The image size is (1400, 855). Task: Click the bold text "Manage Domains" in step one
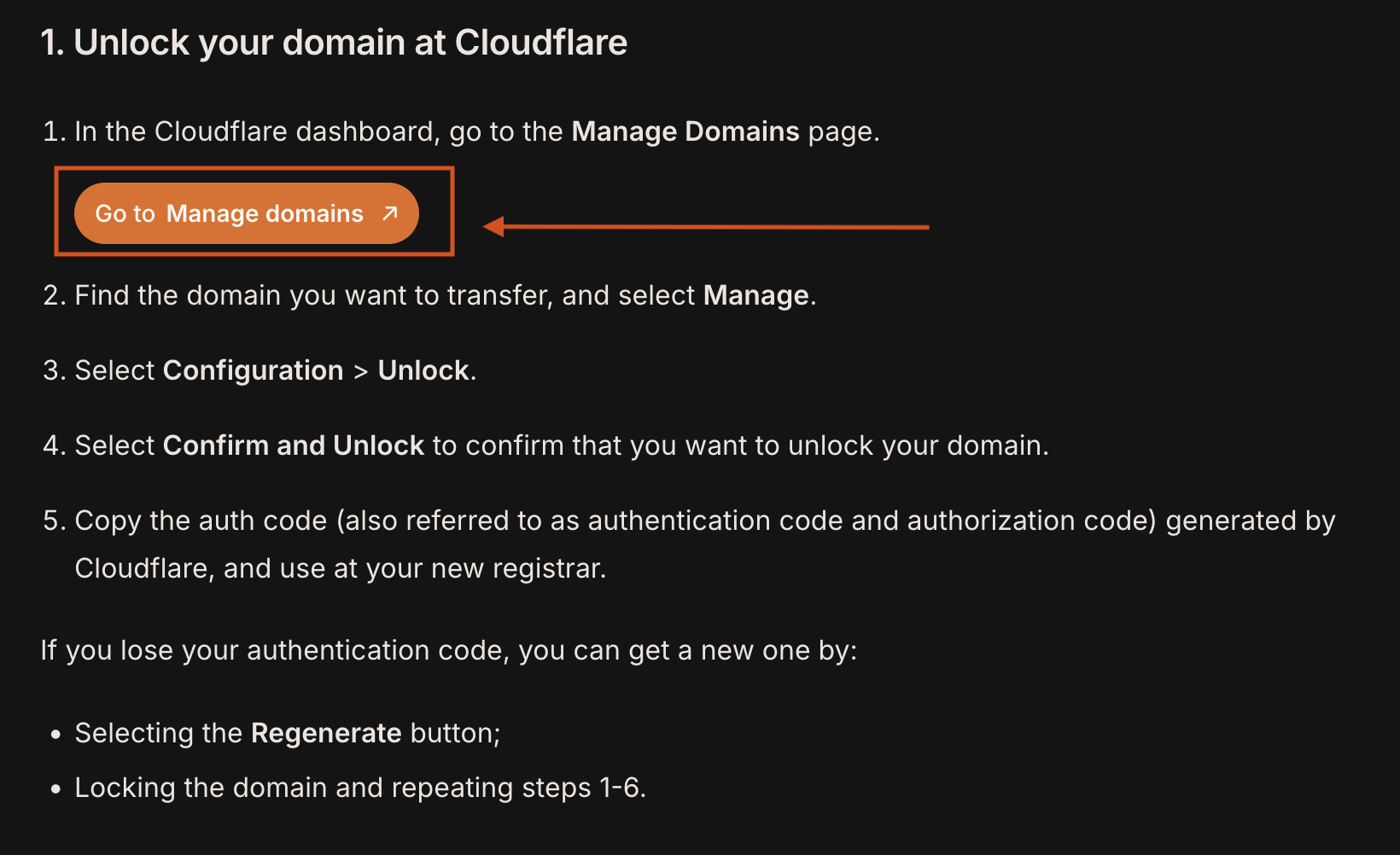685,131
